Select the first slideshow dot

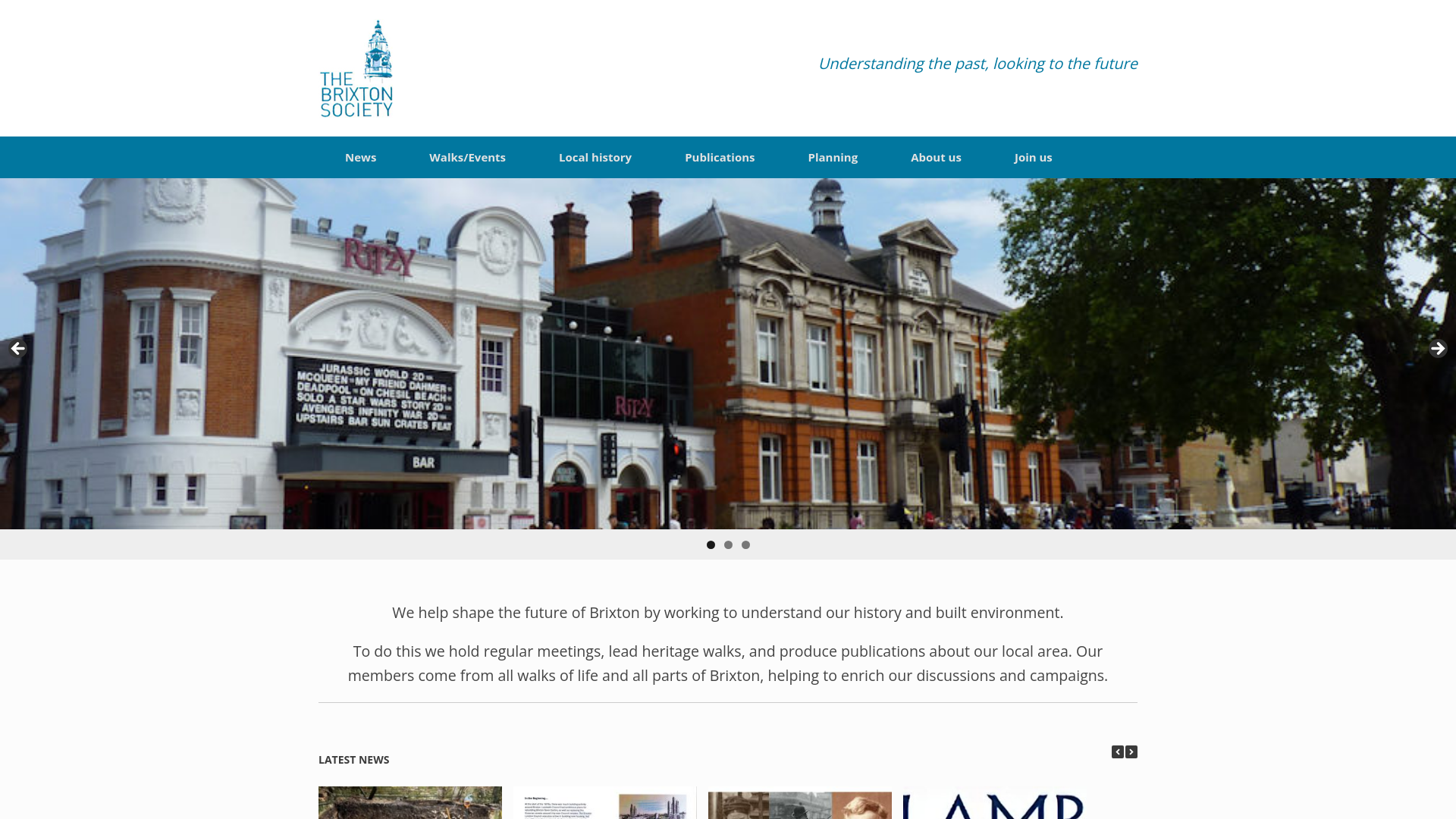[711, 545]
